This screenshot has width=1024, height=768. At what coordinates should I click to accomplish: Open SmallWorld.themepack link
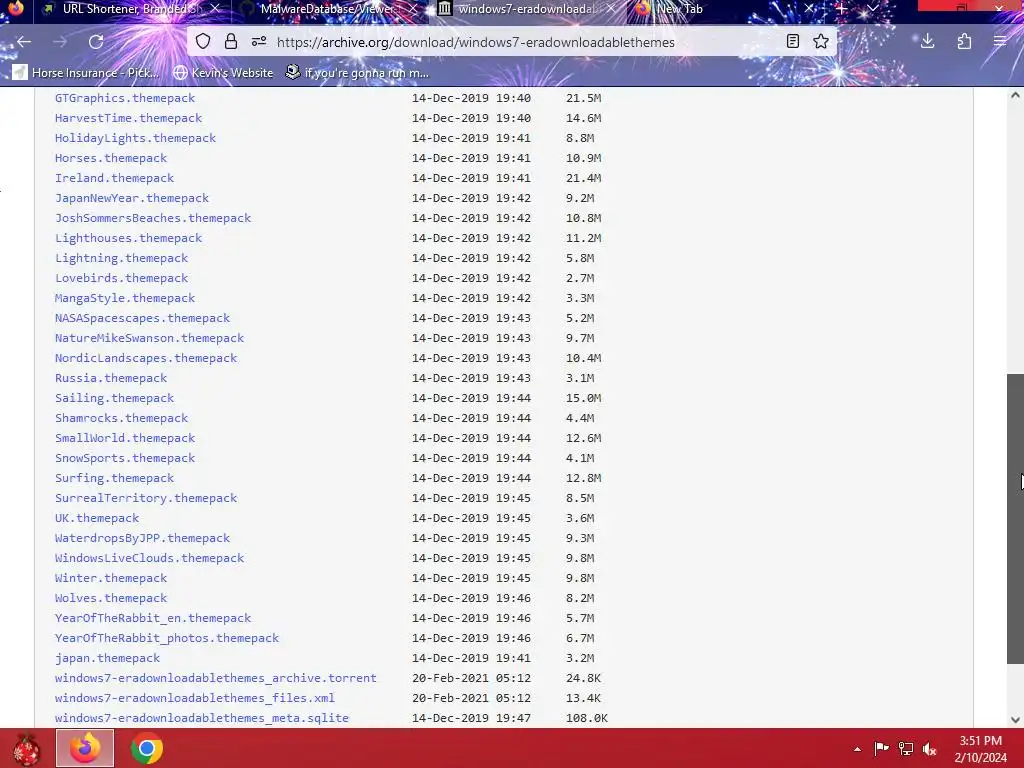[125, 438]
